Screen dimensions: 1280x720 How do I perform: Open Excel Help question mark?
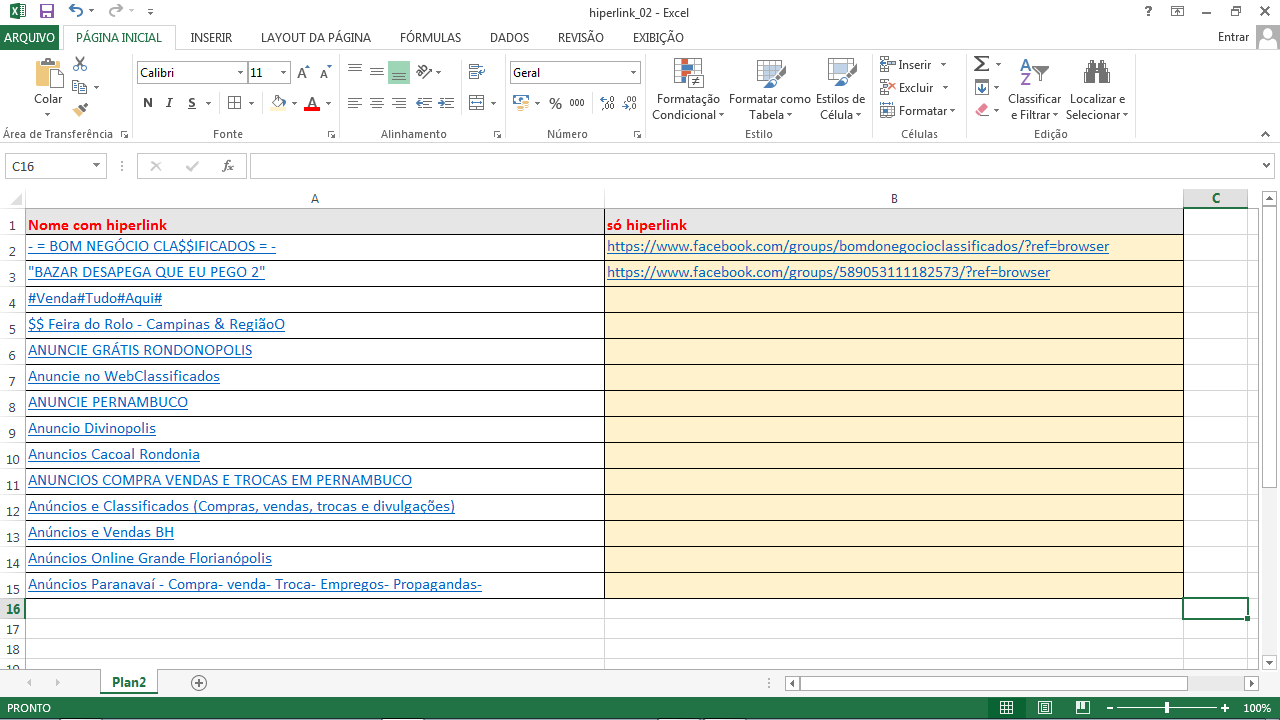pos(1148,12)
